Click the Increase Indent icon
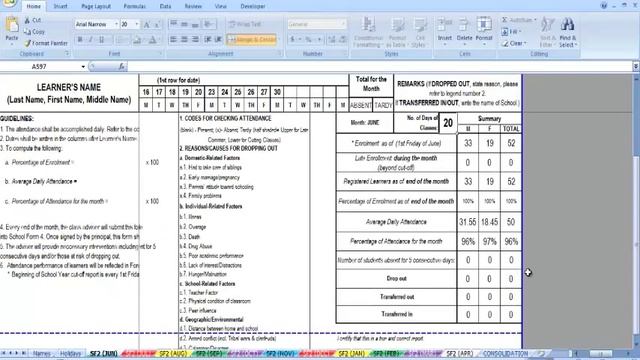Image resolution: width=640 pixels, height=360 pixels. pos(218,40)
